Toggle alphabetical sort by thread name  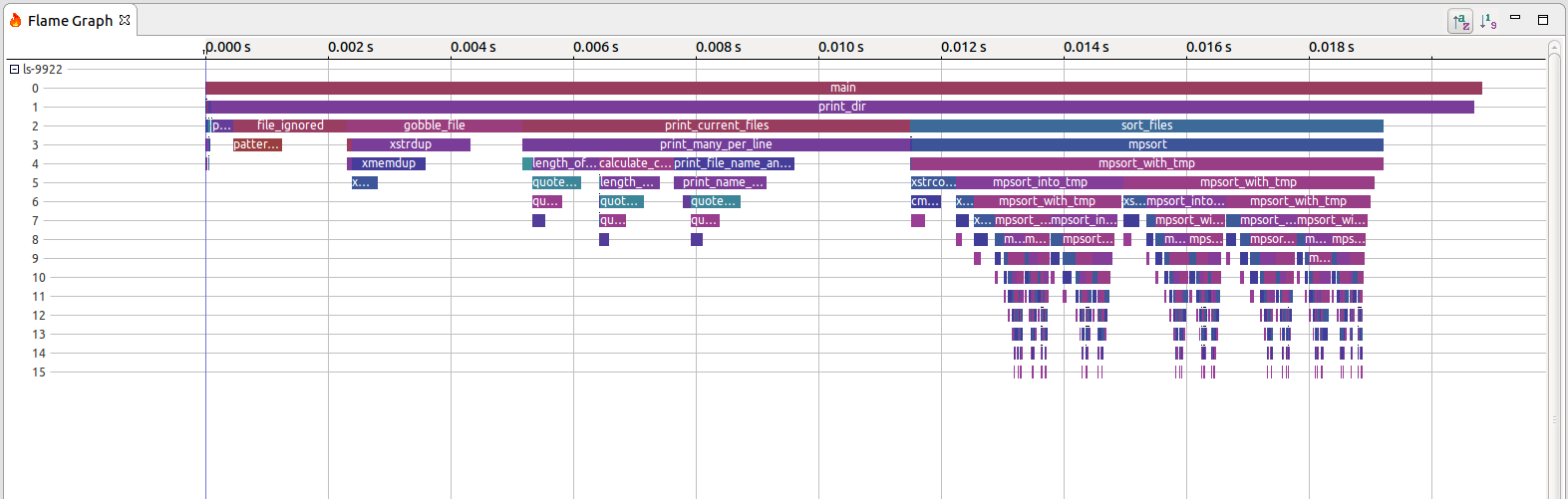pyautogui.click(x=1460, y=21)
